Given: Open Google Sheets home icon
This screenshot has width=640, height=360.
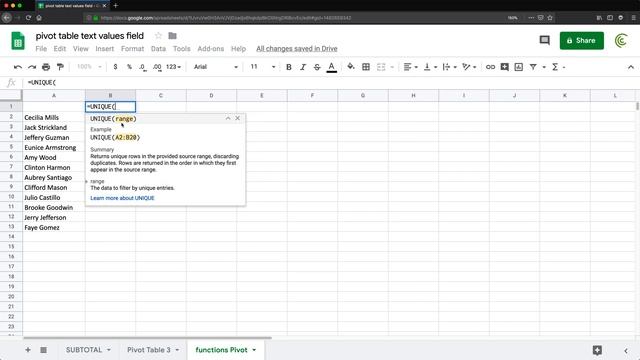Looking at the screenshot, I should (18, 41).
